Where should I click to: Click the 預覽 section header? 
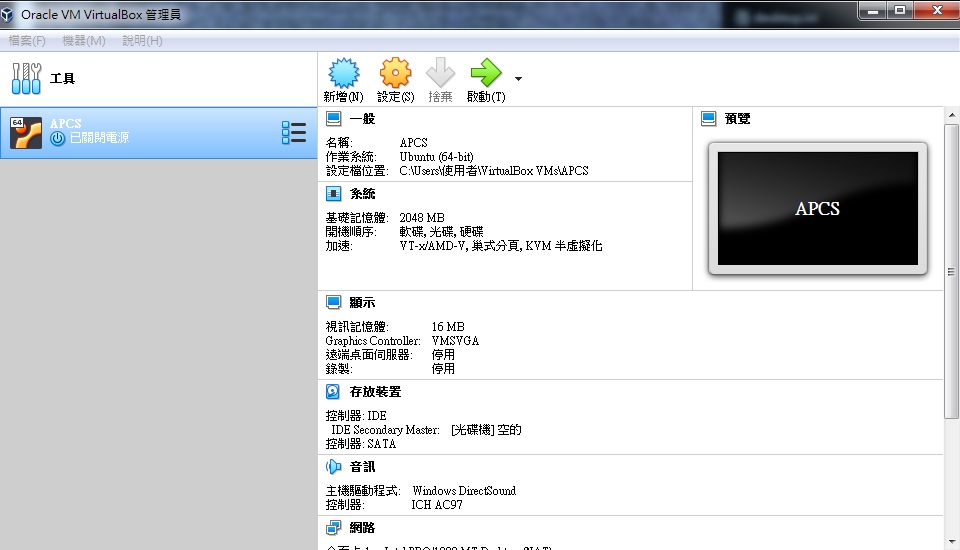tap(737, 119)
